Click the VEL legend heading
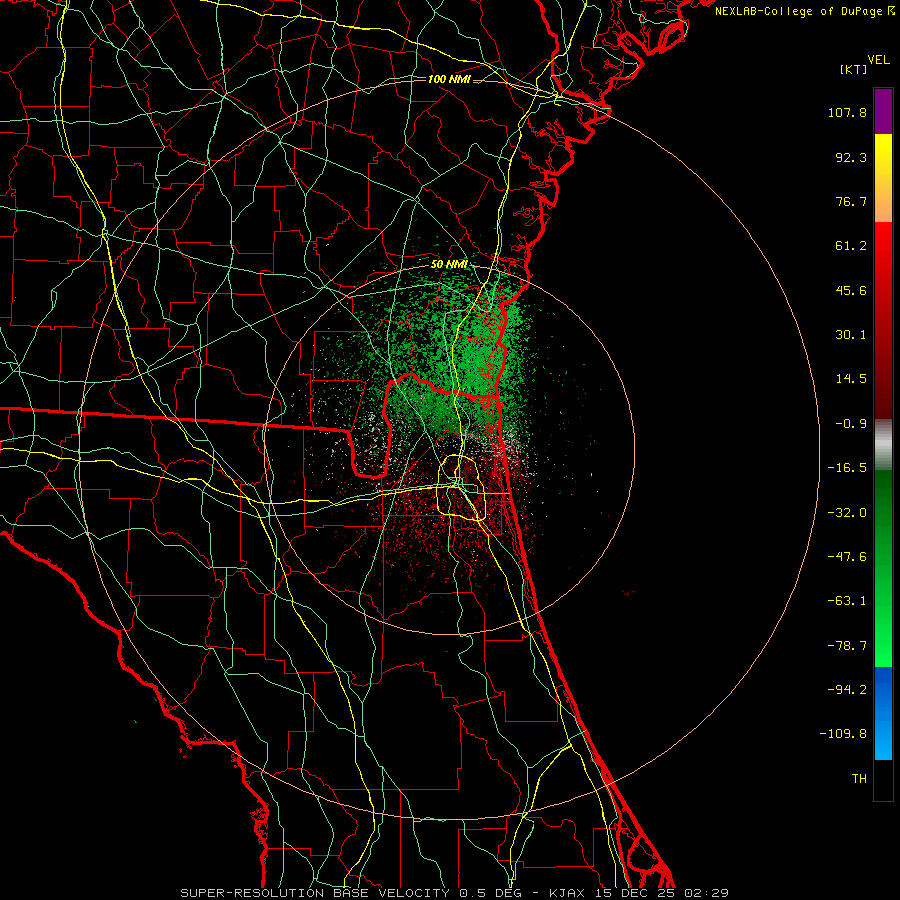 (x=878, y=60)
